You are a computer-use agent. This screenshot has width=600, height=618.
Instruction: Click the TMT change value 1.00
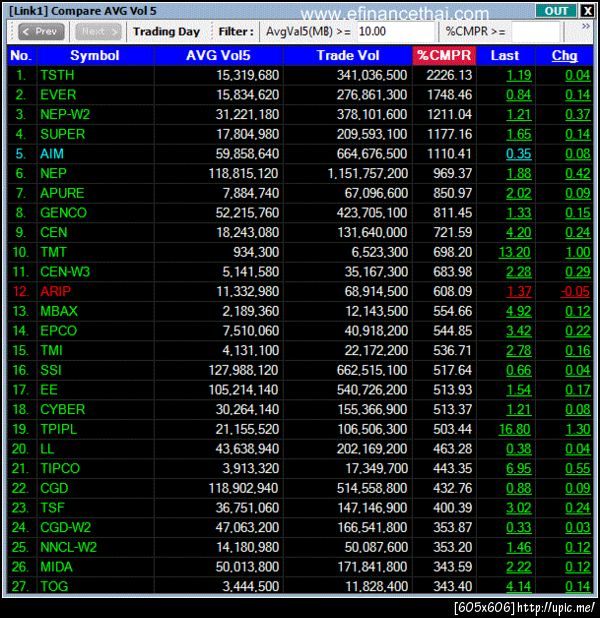point(578,252)
